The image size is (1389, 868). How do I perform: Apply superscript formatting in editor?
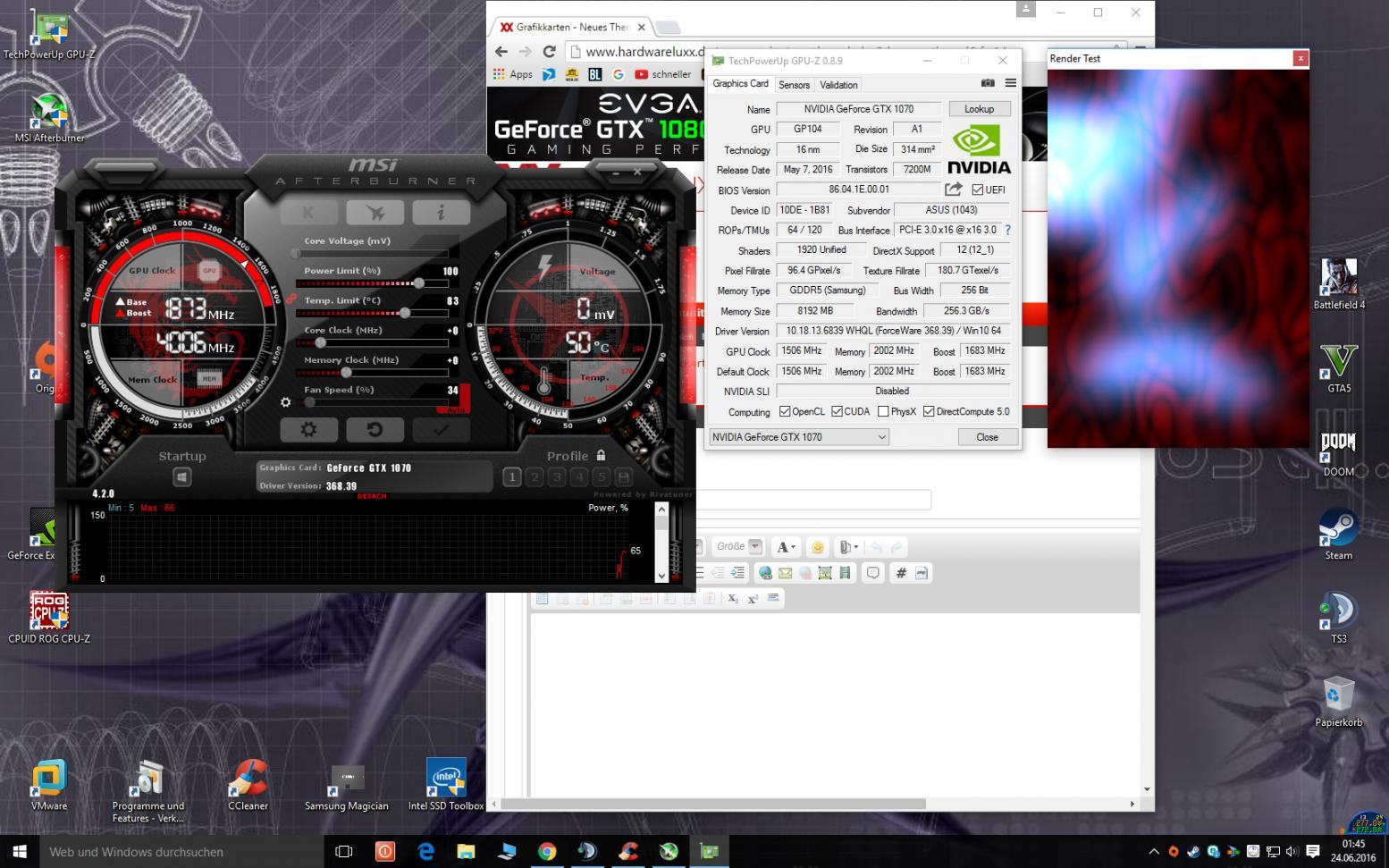click(753, 598)
